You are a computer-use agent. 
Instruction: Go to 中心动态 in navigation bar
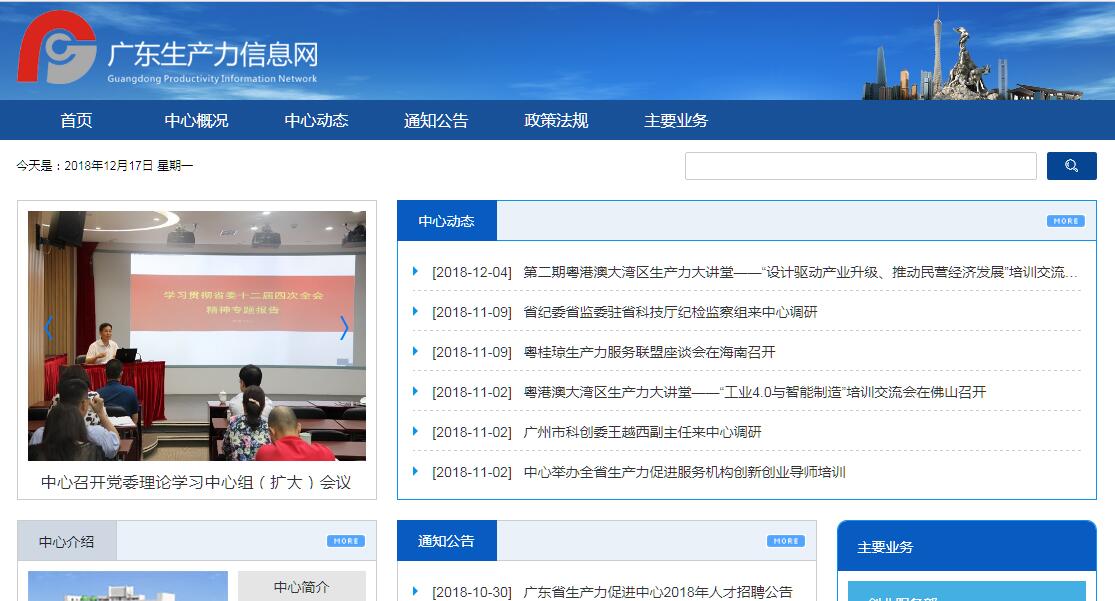(x=316, y=121)
